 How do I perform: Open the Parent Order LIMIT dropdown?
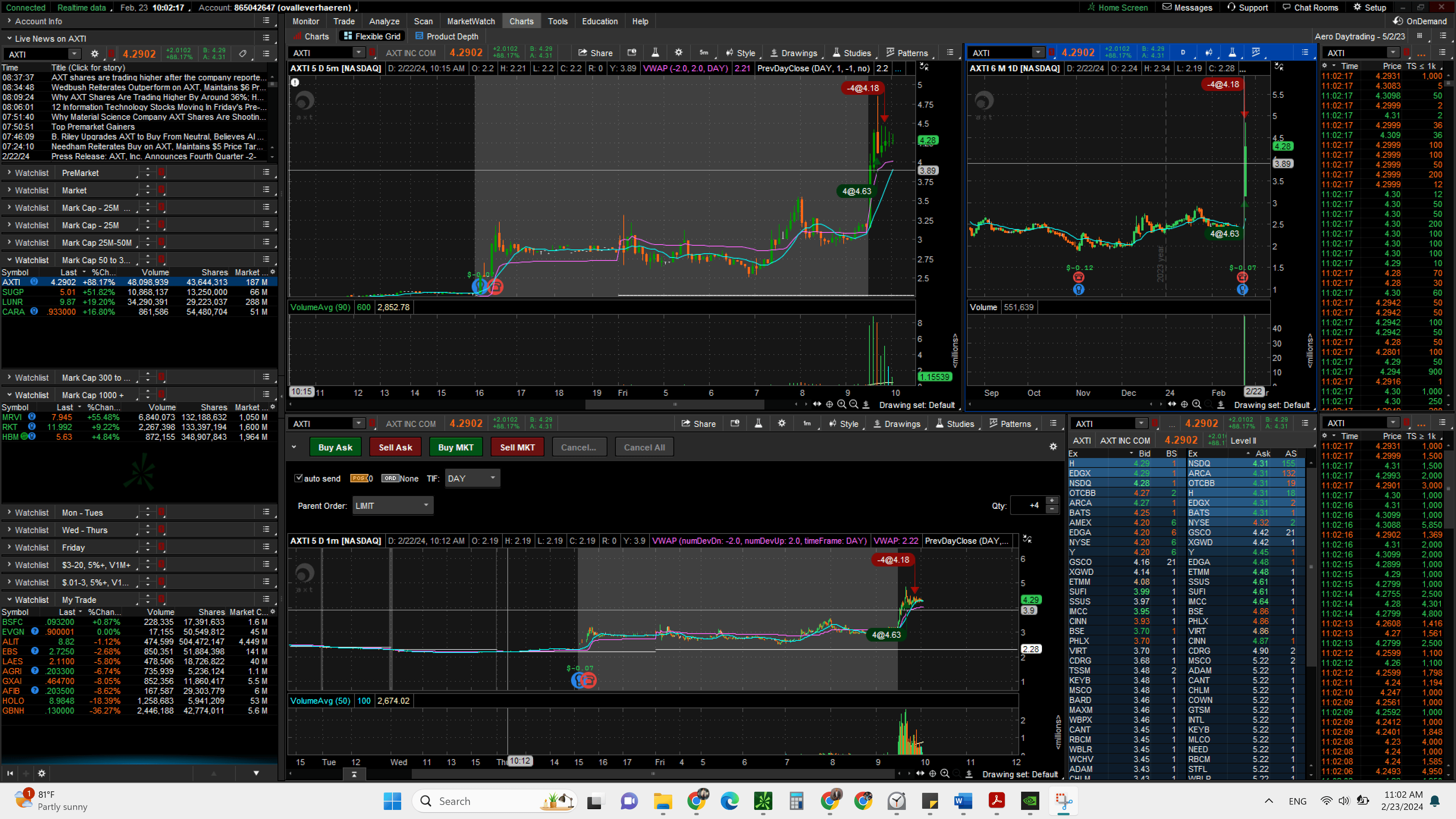pyautogui.click(x=392, y=505)
